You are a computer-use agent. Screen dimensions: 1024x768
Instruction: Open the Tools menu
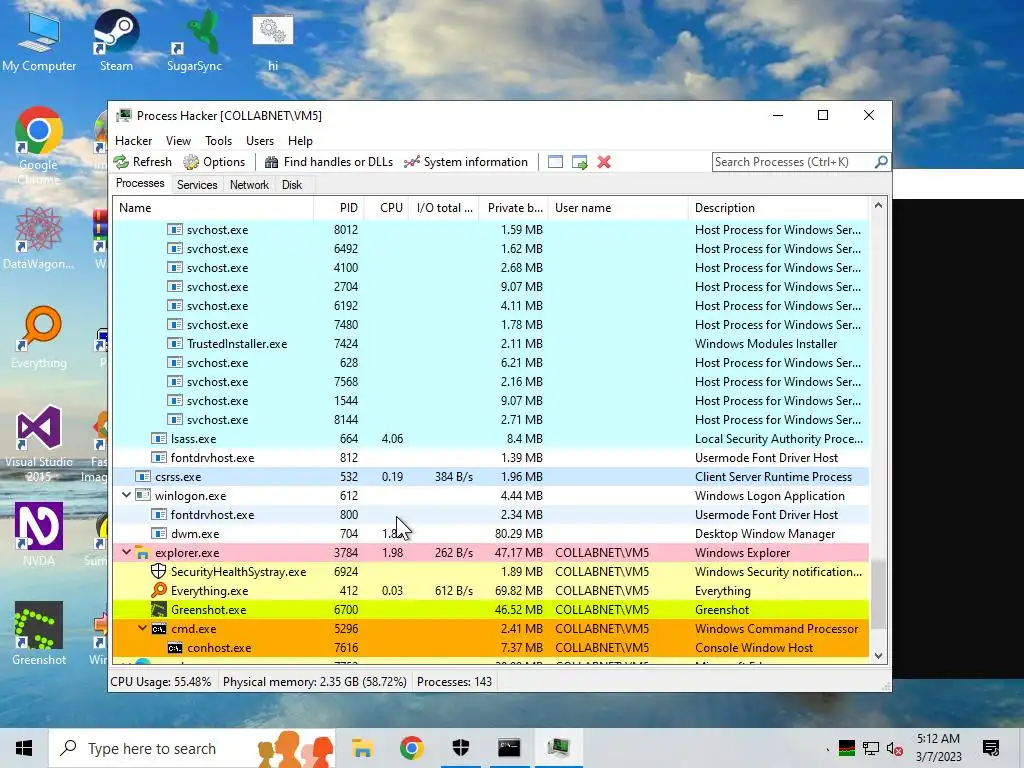tap(218, 141)
